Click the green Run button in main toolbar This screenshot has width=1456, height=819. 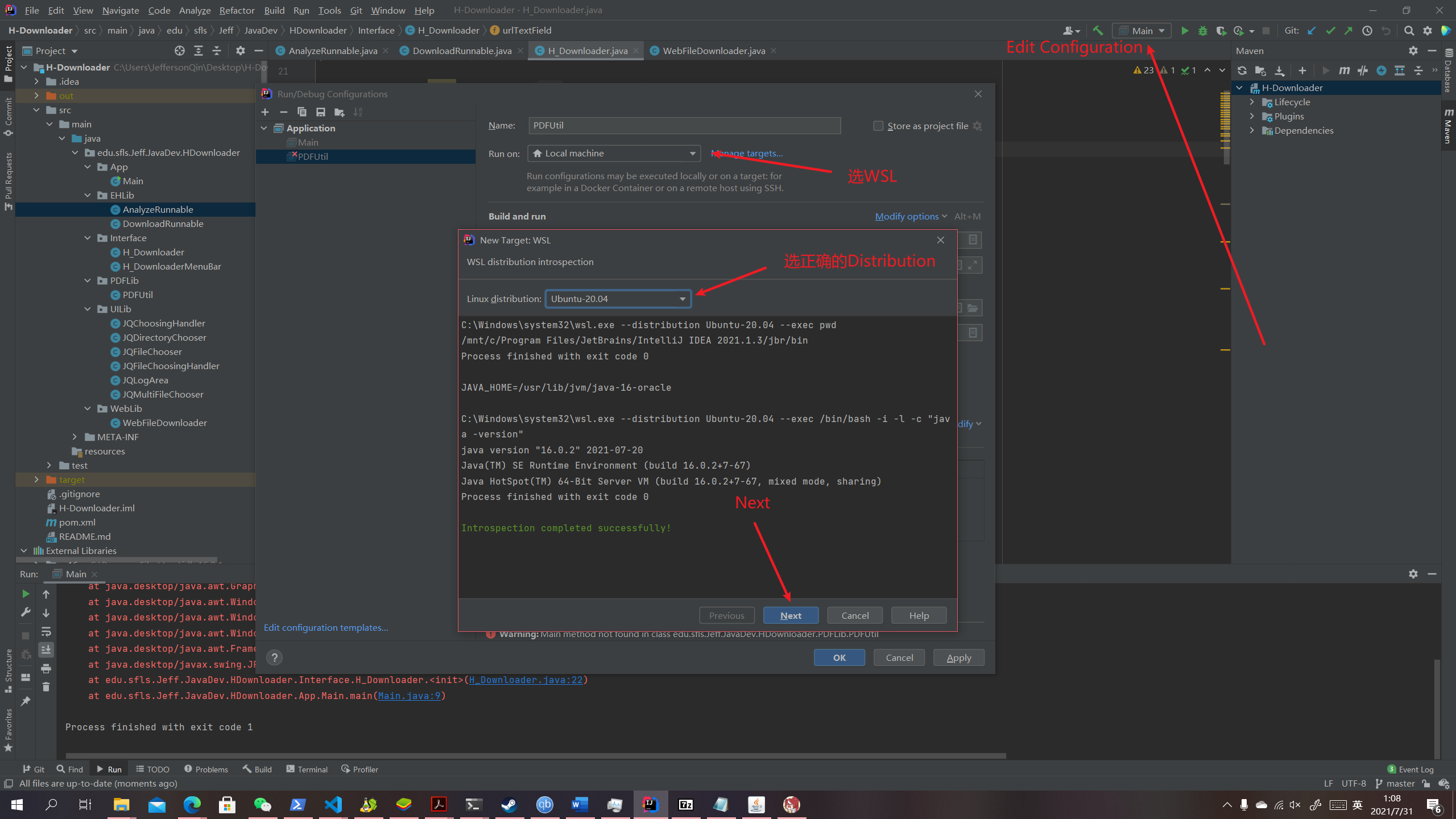pyautogui.click(x=1185, y=31)
